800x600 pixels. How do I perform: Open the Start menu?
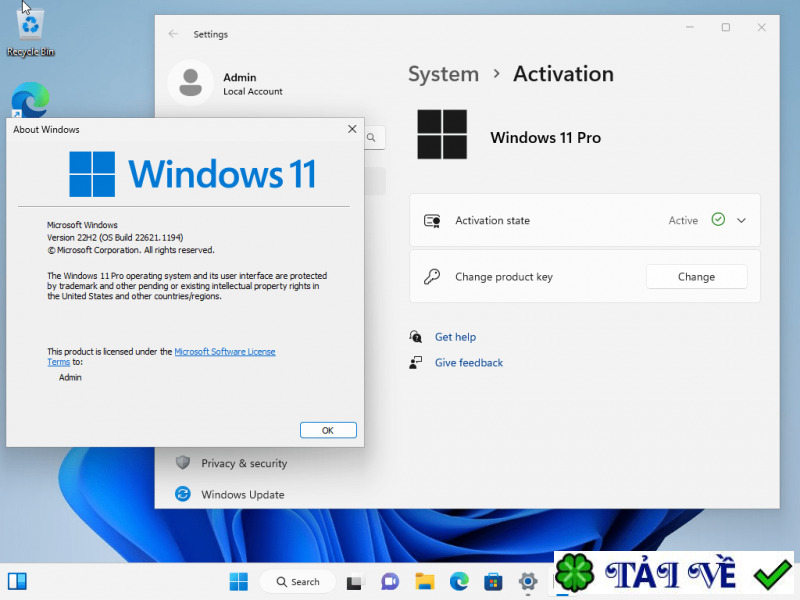click(x=238, y=581)
